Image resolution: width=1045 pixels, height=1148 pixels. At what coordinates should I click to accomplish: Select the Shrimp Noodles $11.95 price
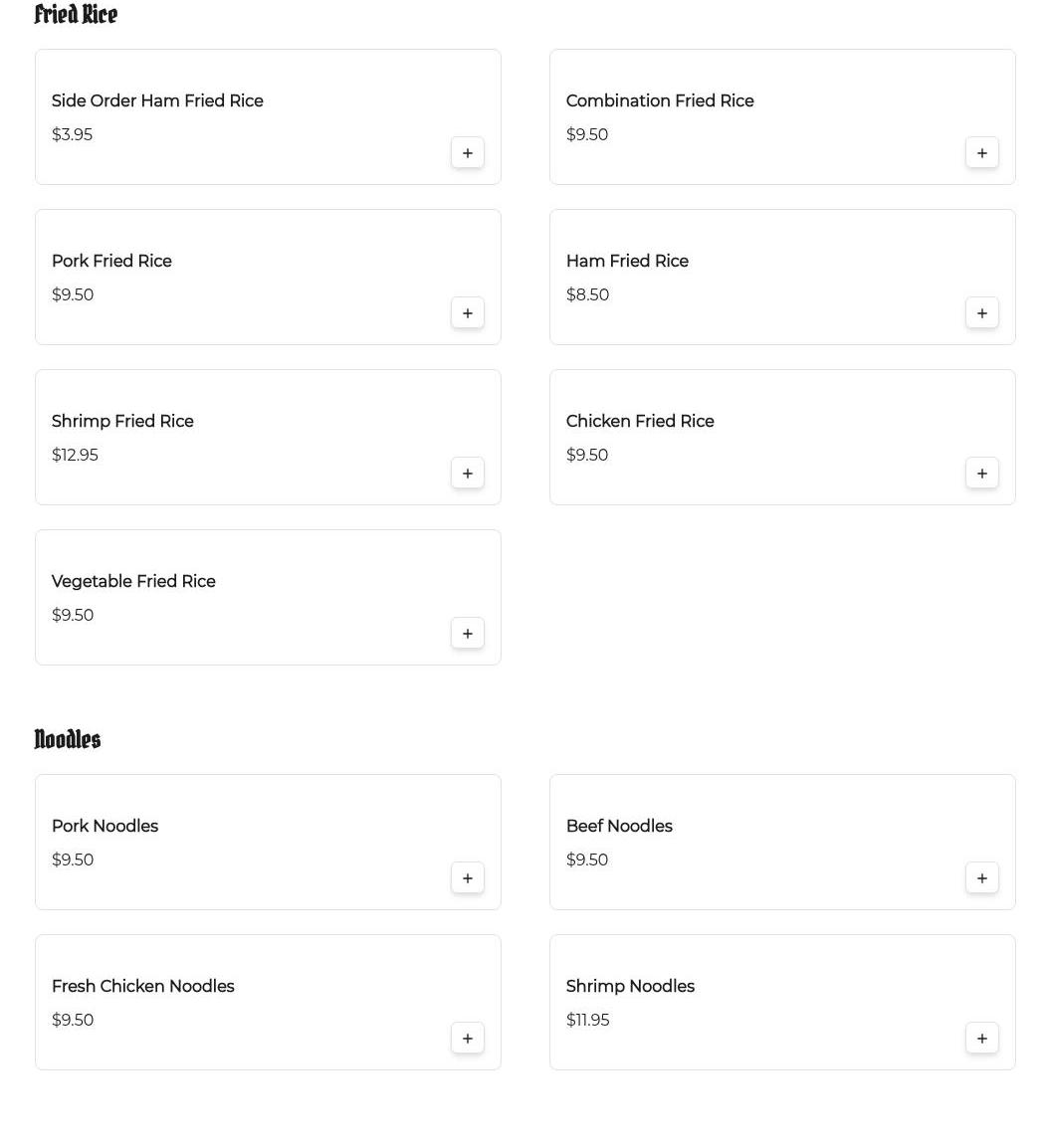pos(587,1020)
